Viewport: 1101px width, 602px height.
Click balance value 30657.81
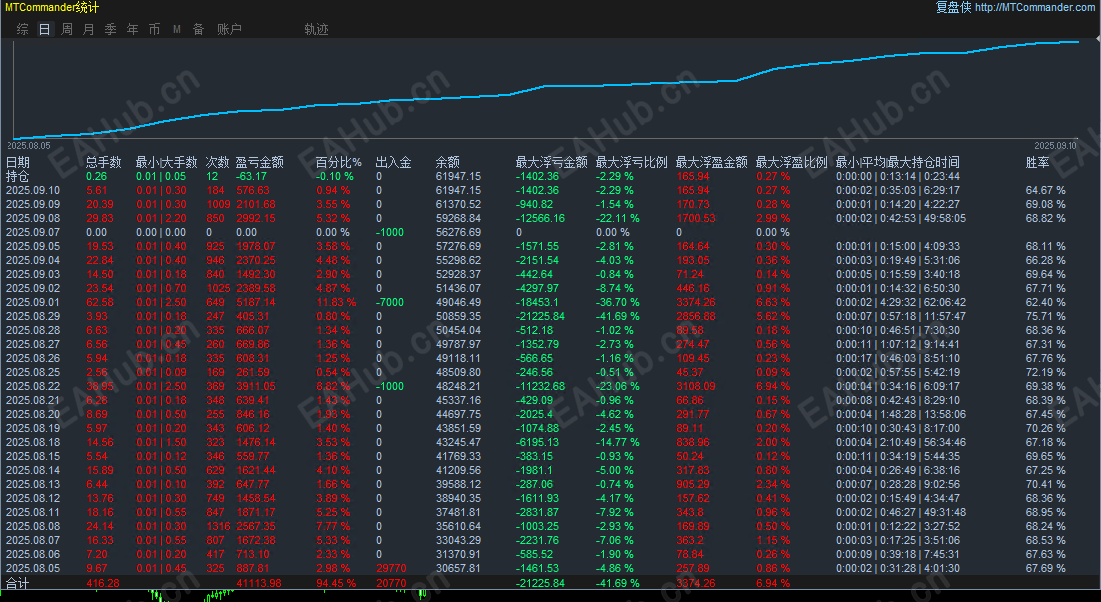pos(459,568)
